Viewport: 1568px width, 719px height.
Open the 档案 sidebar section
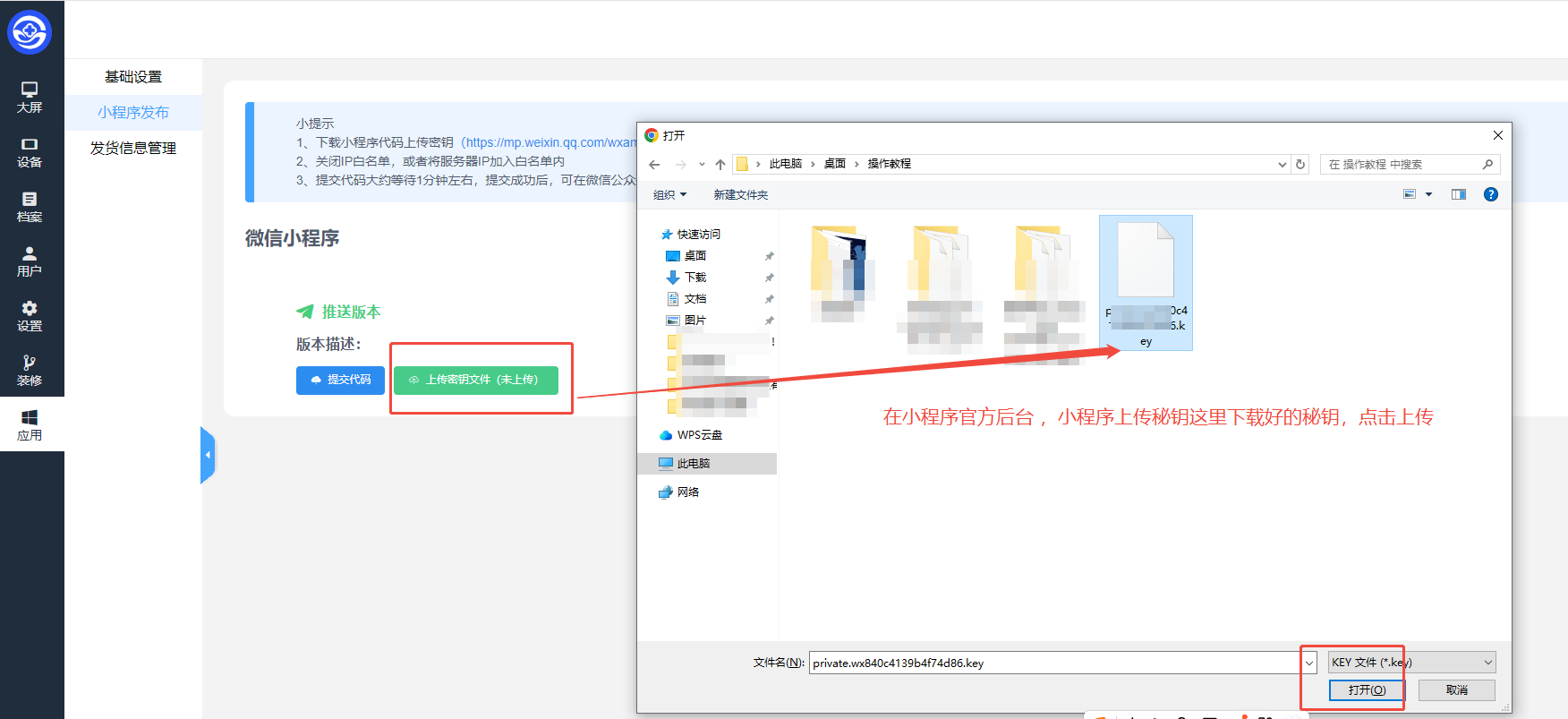pos(30,207)
